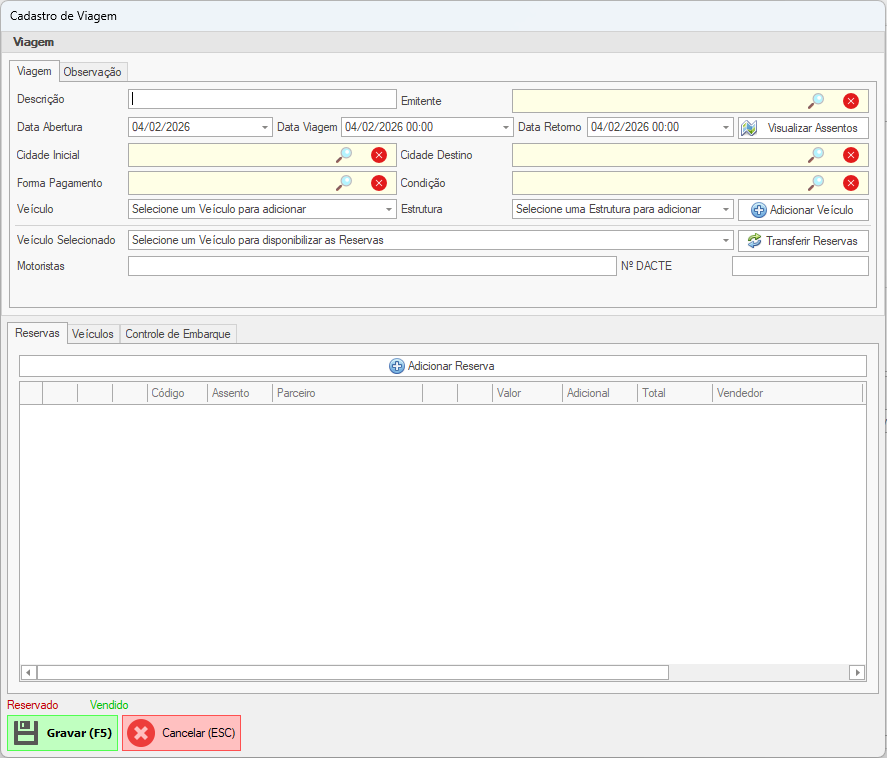Clear the Condição field red X
The image size is (887, 758).
point(850,183)
